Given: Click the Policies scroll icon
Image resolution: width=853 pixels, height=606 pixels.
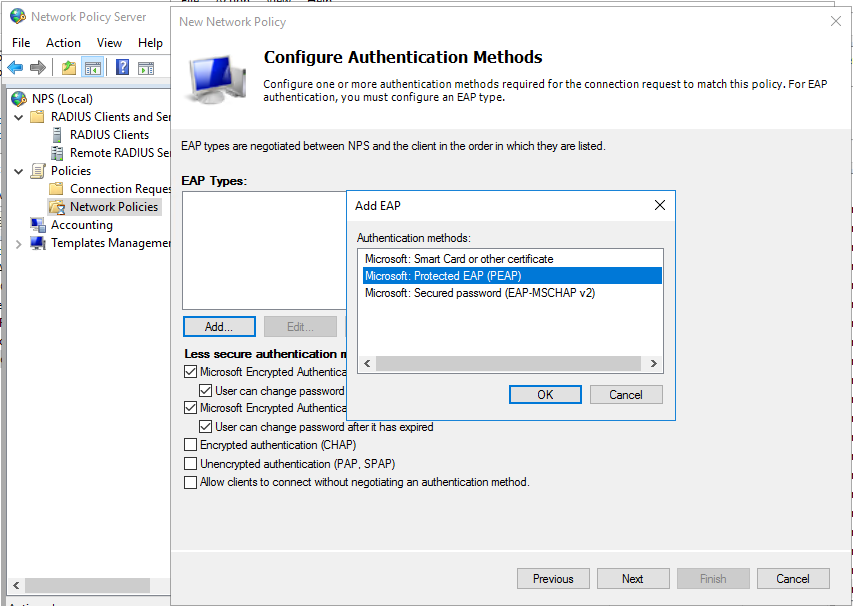Looking at the screenshot, I should [x=38, y=171].
